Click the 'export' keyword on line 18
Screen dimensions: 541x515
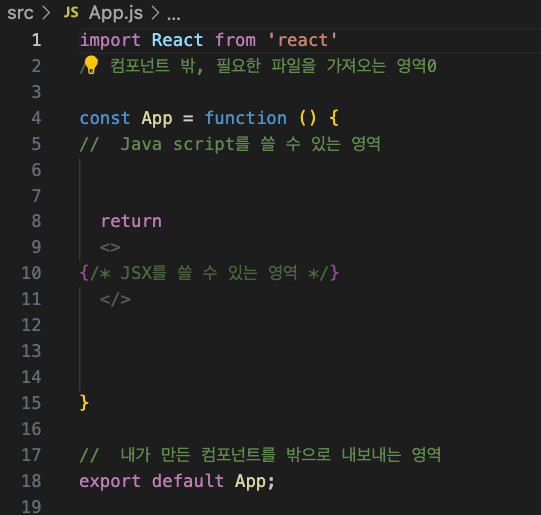pos(110,481)
